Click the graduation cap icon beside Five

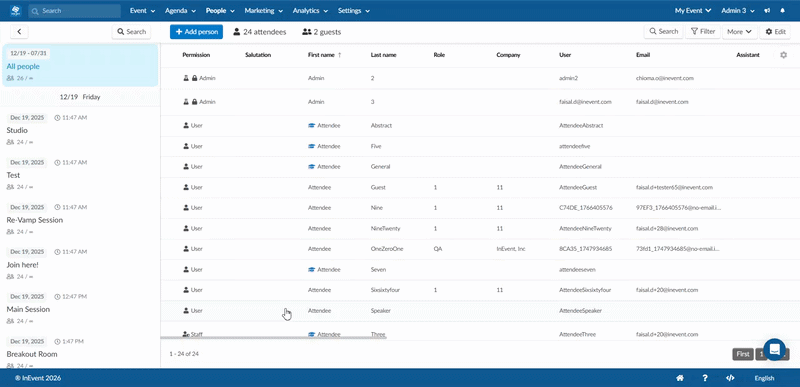(312, 146)
